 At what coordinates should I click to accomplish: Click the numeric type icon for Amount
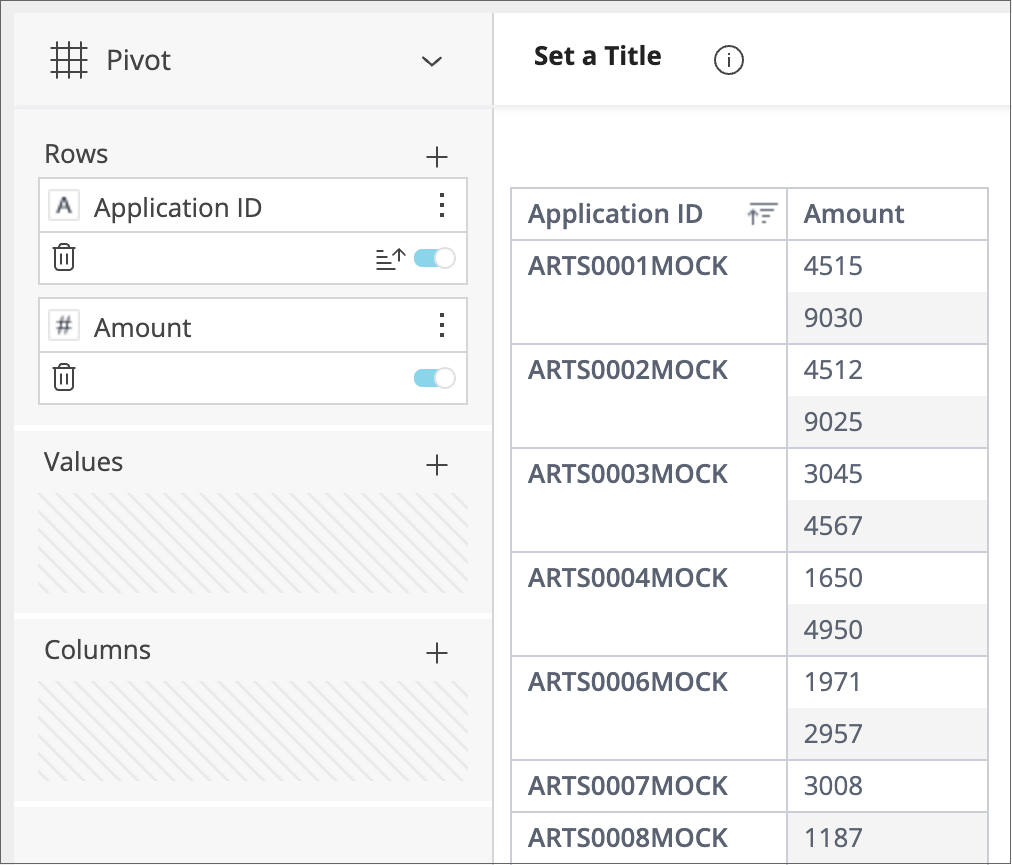(x=64, y=326)
